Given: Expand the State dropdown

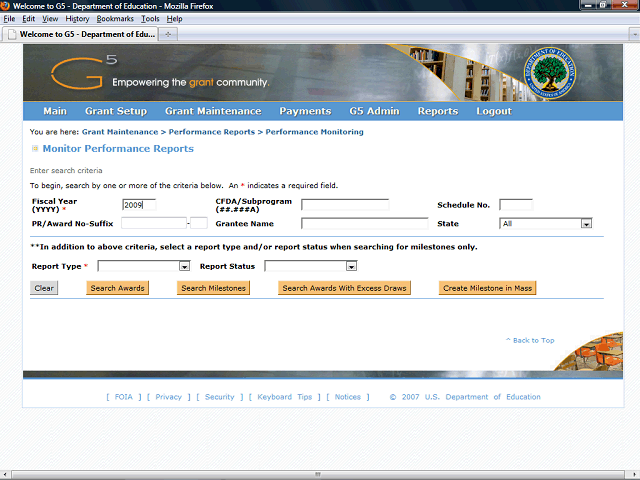Looking at the screenshot, I should [x=586, y=224].
